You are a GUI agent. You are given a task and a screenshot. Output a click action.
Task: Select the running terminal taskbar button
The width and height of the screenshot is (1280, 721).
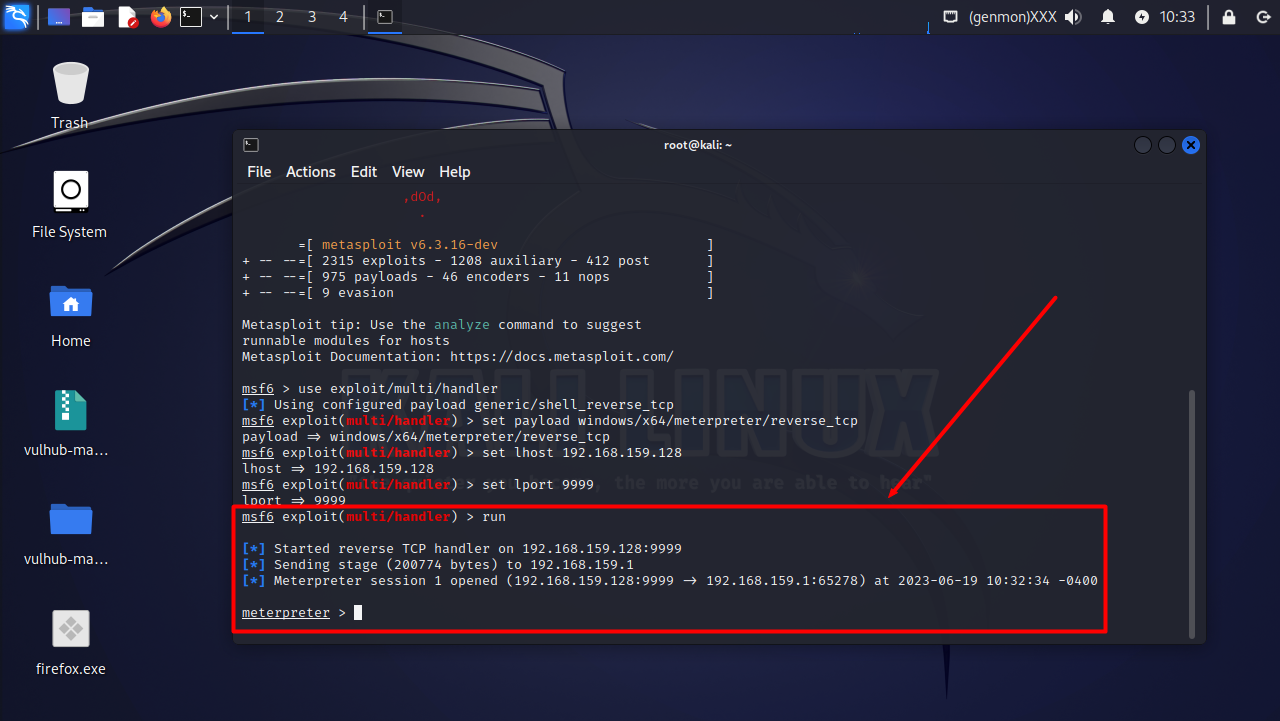tap(385, 17)
